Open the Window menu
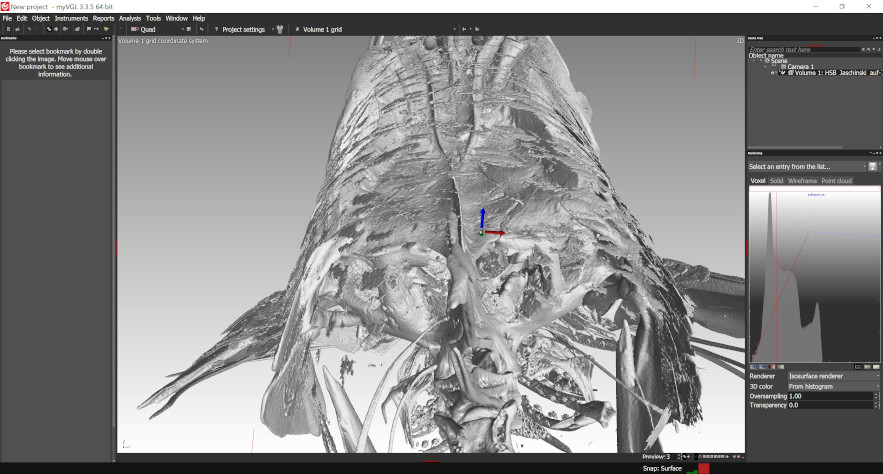Screen dimensions: 883x474 tap(176, 19)
